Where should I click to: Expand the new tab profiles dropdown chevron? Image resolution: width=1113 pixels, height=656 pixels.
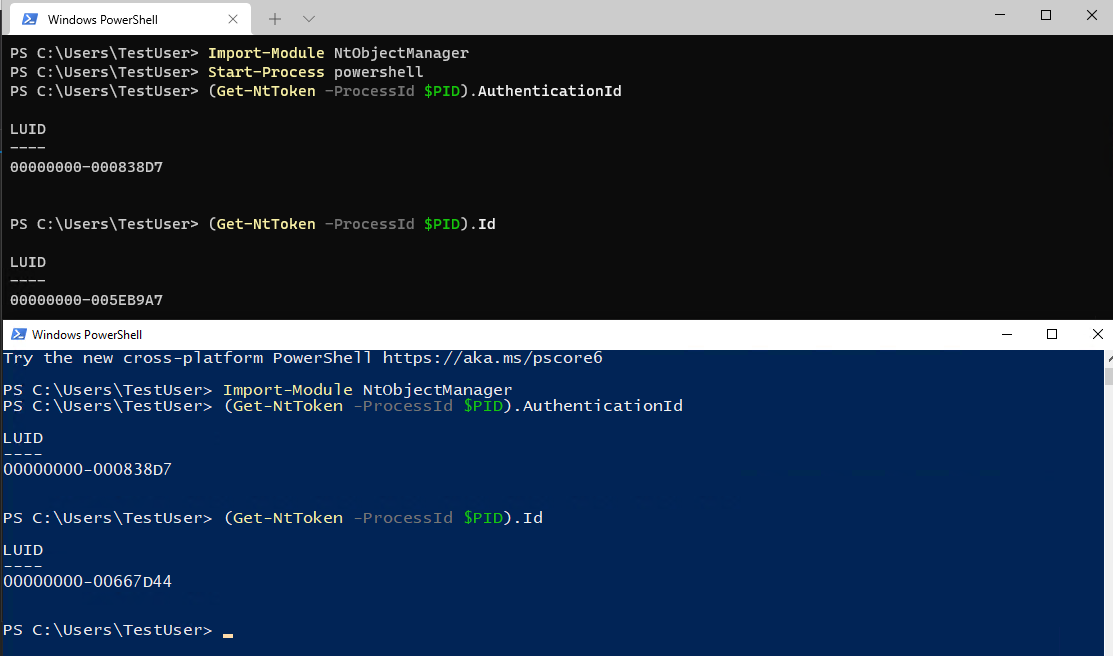coord(309,19)
